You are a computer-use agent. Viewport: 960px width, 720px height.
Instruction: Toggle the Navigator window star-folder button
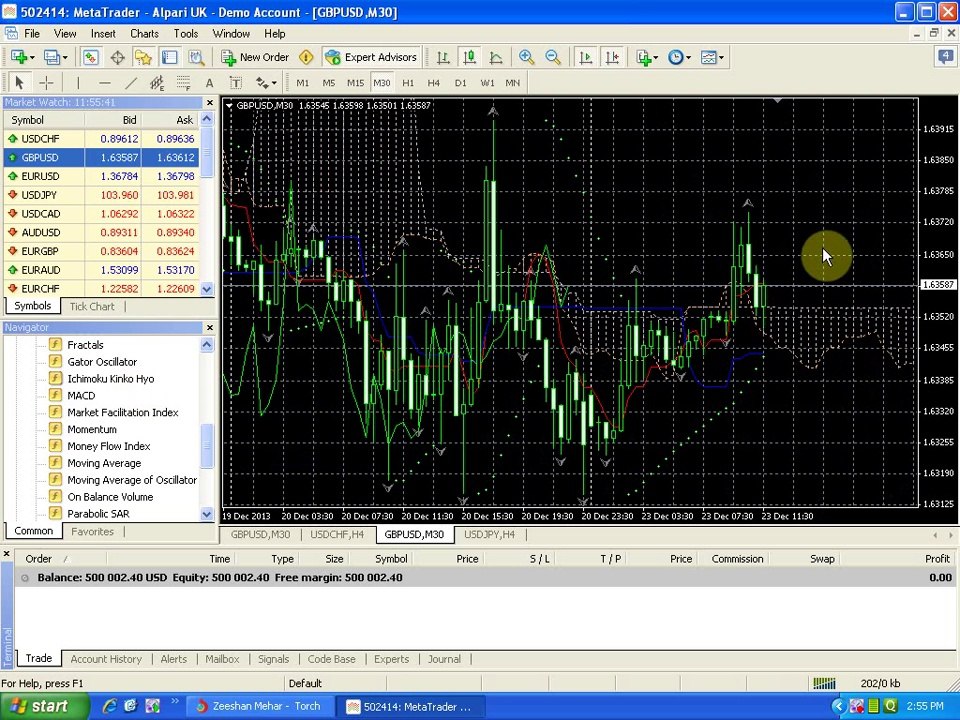[143, 58]
